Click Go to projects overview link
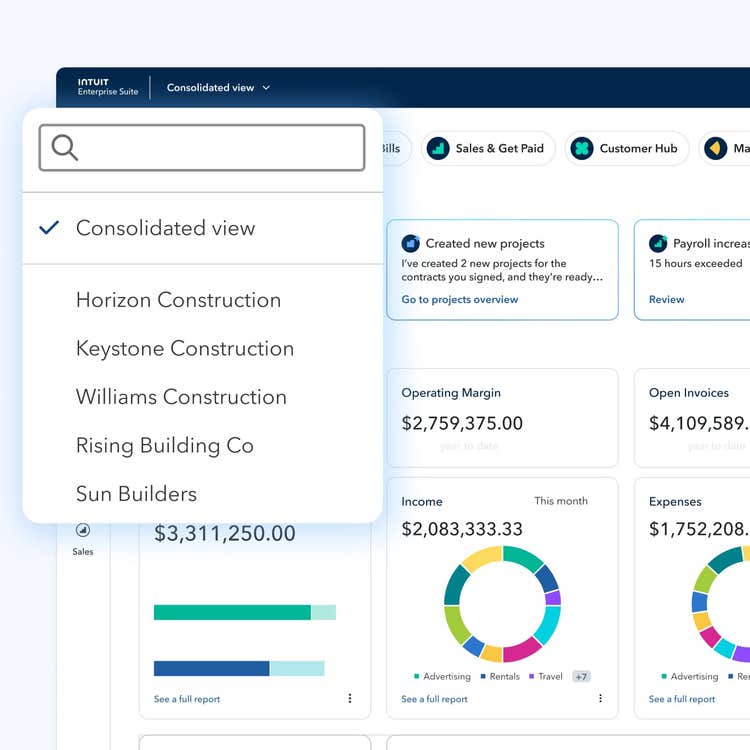 tap(460, 299)
